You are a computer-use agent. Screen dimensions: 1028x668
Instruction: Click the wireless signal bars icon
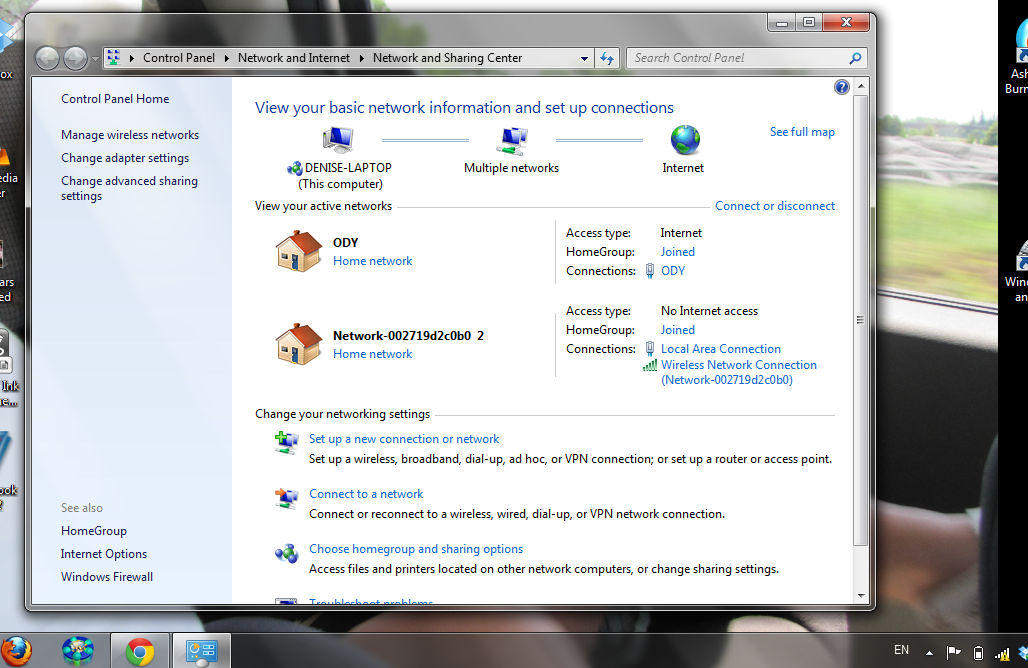[650, 365]
